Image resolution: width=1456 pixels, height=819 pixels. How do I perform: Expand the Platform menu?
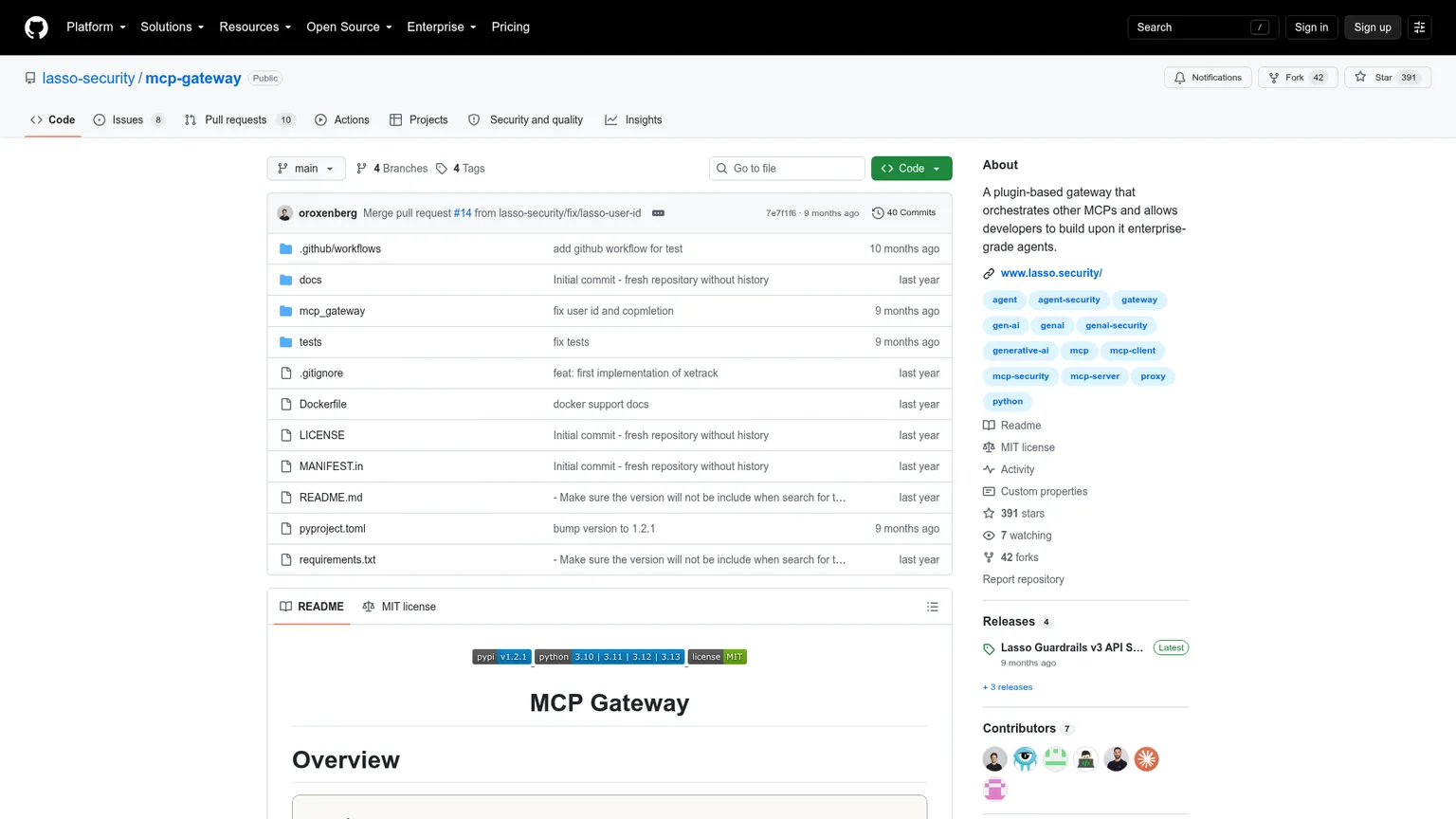click(96, 27)
